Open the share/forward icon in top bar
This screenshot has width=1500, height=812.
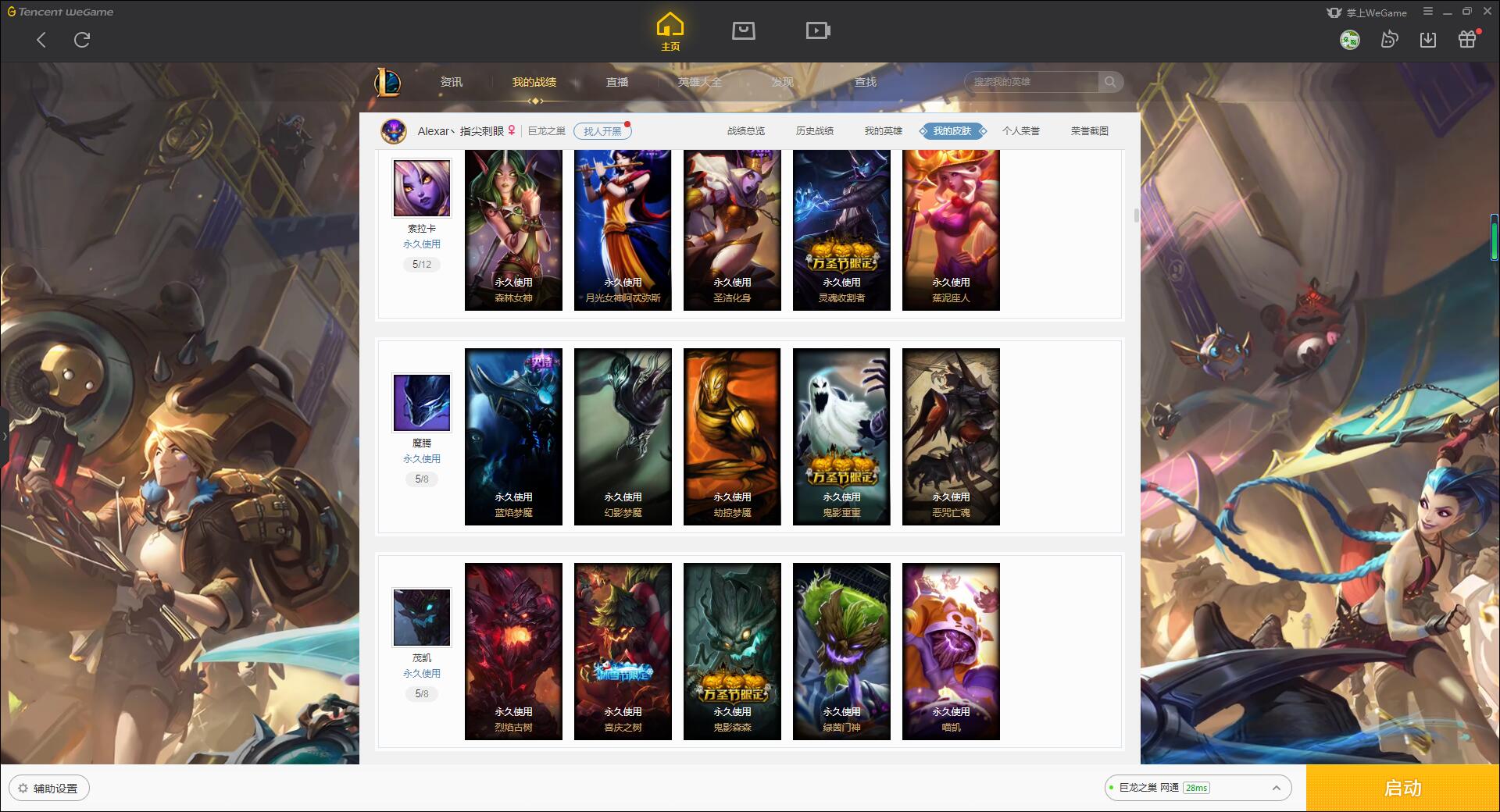click(x=1389, y=40)
